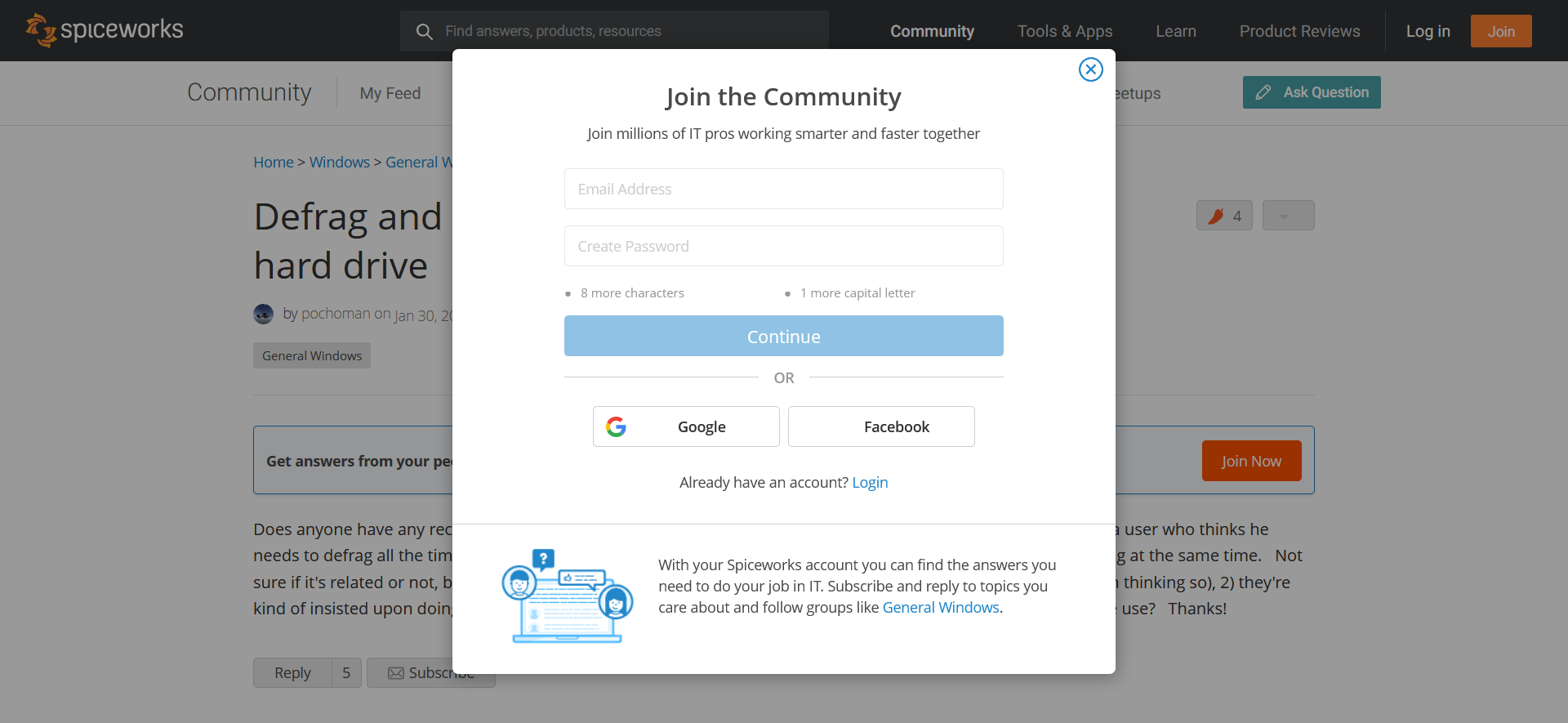Click the Email Address input field
Screen dimensions: 1568x723
783,189
